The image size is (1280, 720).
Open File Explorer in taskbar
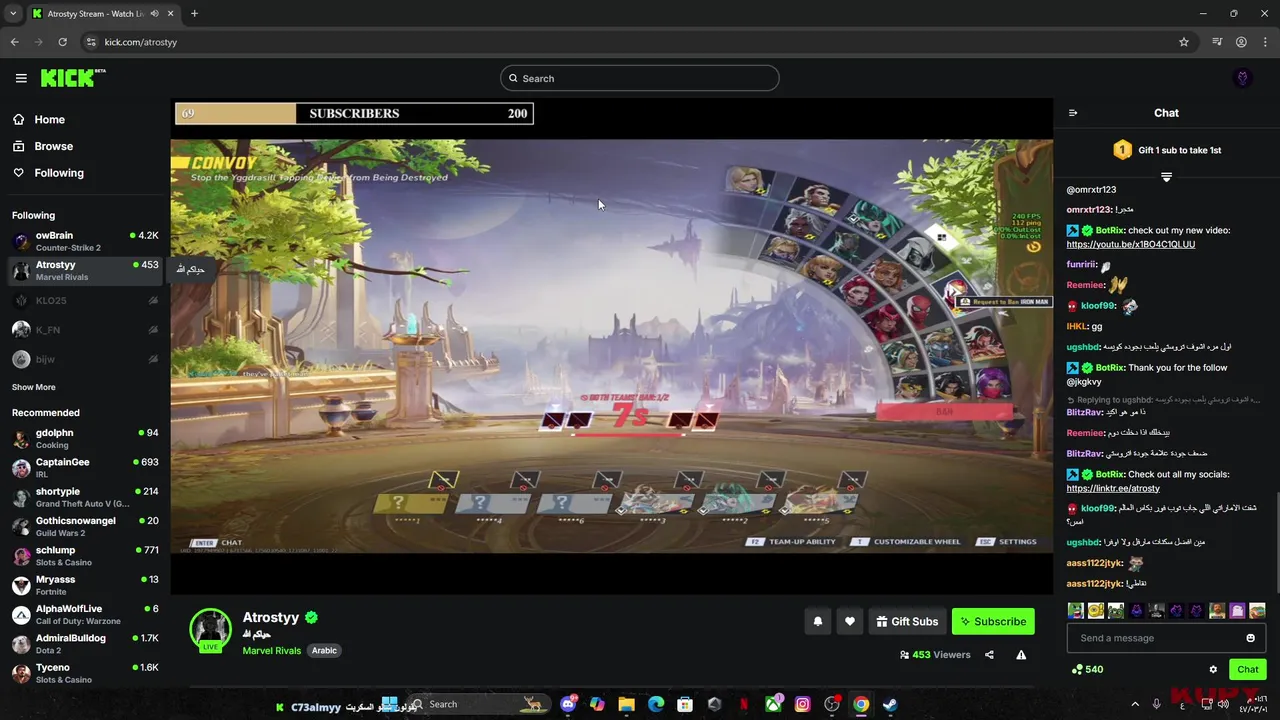click(x=626, y=704)
